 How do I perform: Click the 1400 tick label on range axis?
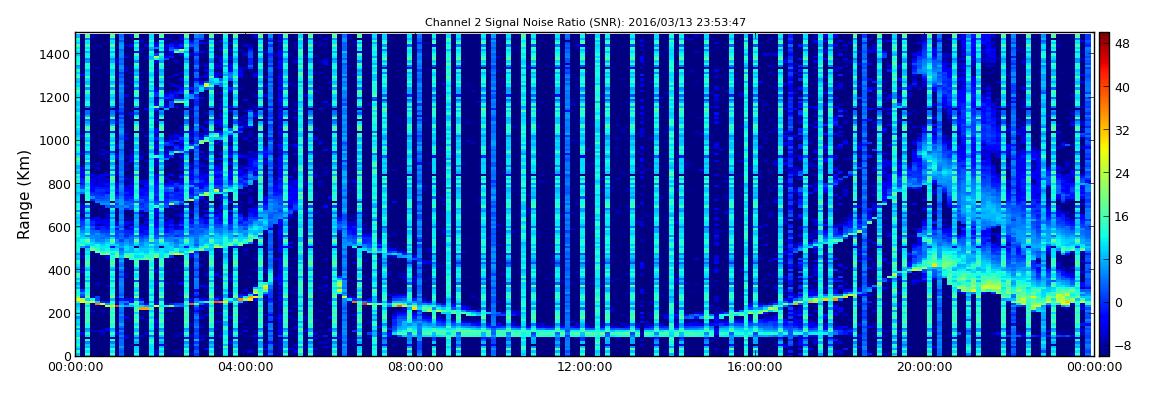(x=55, y=54)
